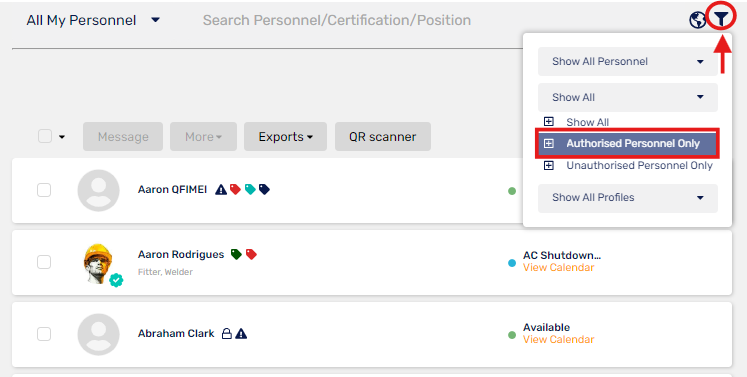
Task: Click the QR scanner button
Action: coord(383,137)
